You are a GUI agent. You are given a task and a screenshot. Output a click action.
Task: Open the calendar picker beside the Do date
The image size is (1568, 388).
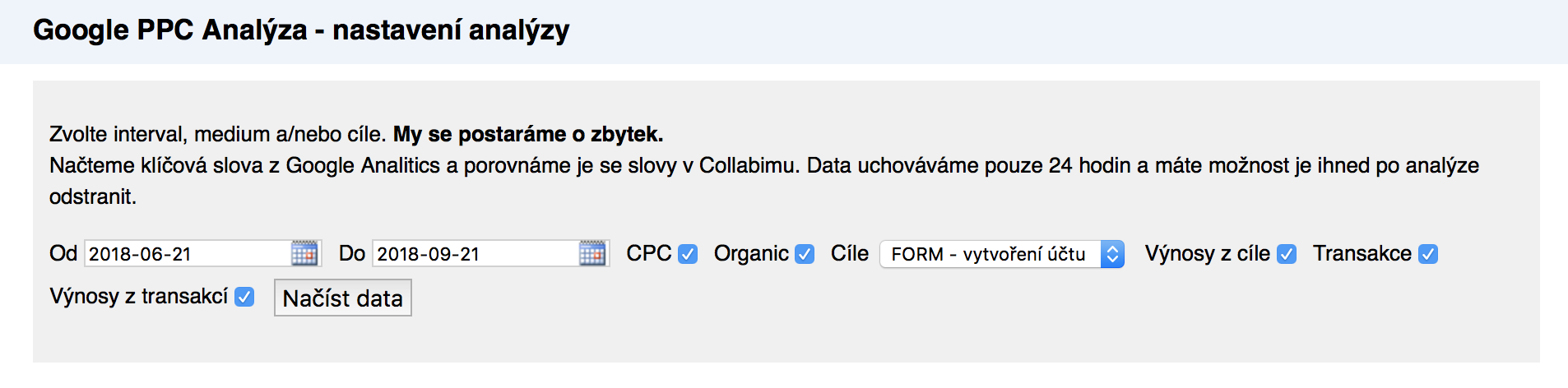592,253
